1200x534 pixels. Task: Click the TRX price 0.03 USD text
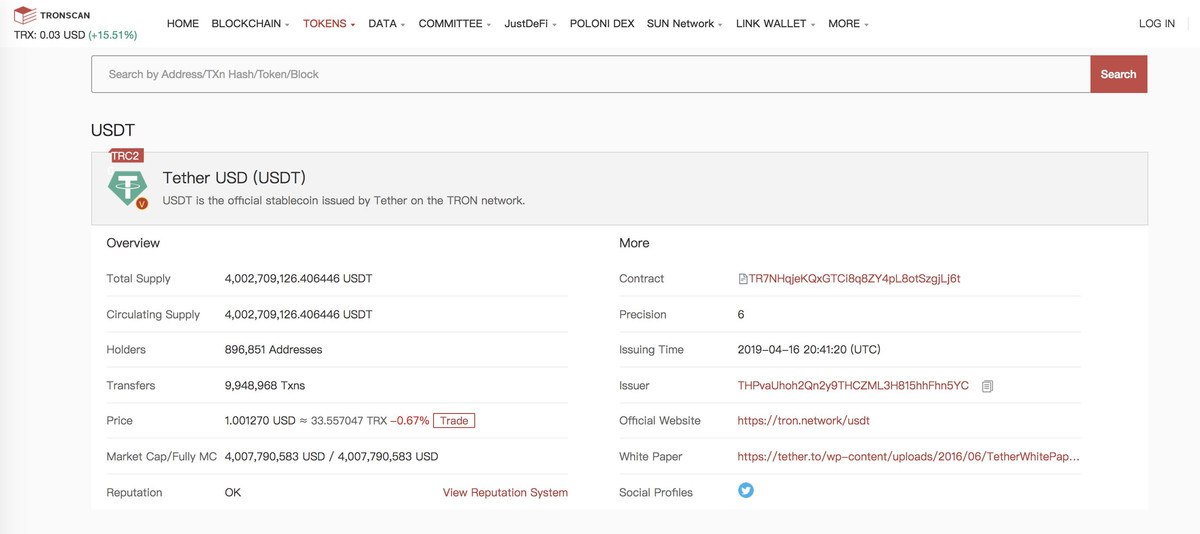(50, 35)
